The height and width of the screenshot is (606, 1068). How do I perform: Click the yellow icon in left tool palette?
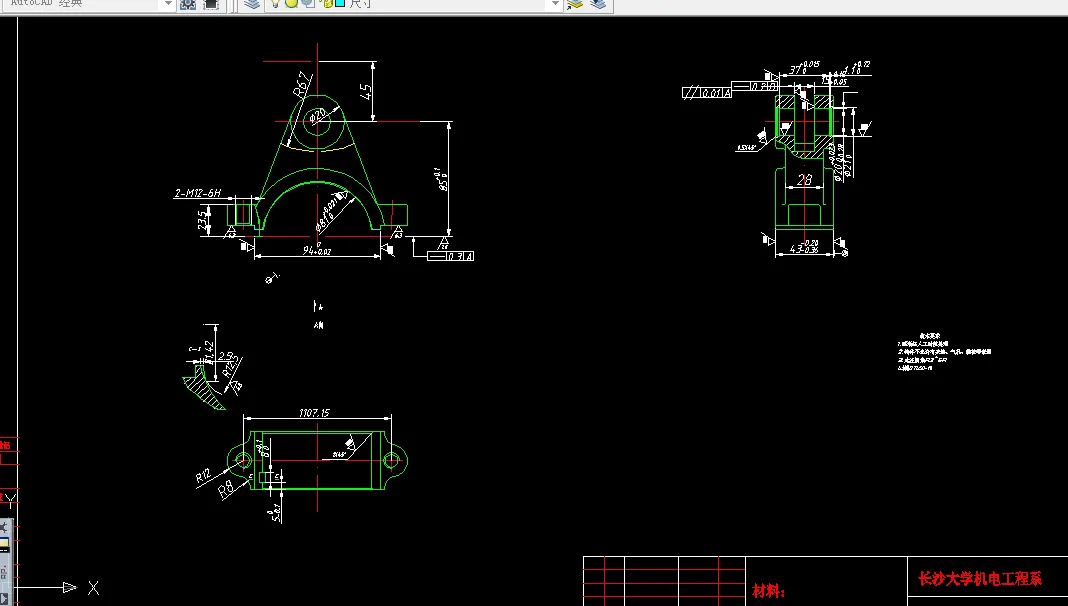point(4,543)
